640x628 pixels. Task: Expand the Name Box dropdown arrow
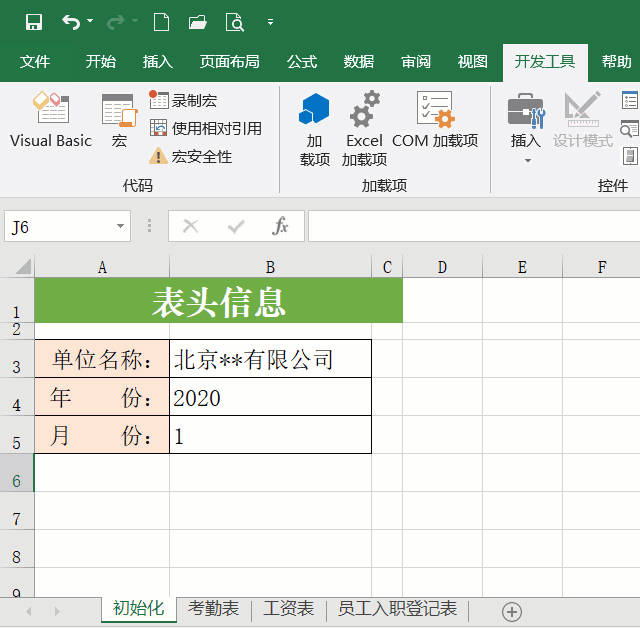click(120, 226)
